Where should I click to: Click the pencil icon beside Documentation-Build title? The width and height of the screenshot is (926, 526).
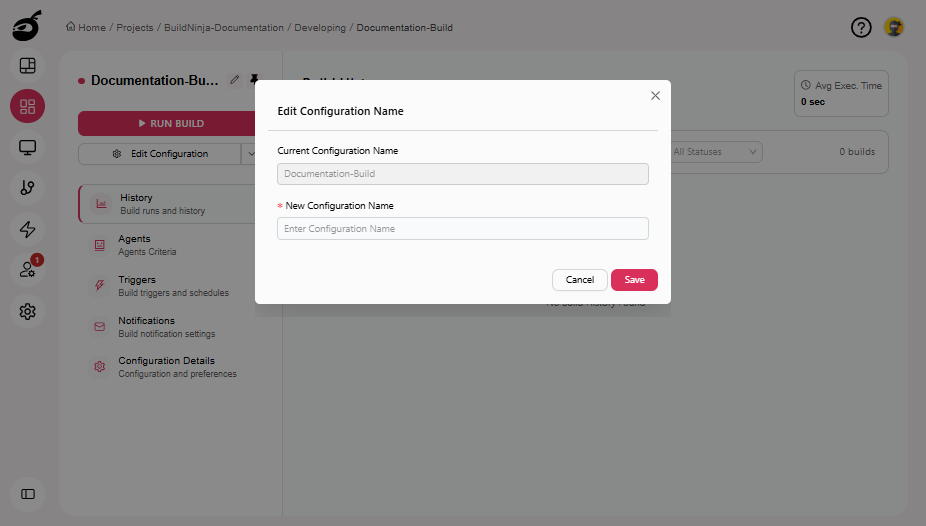[x=234, y=80]
